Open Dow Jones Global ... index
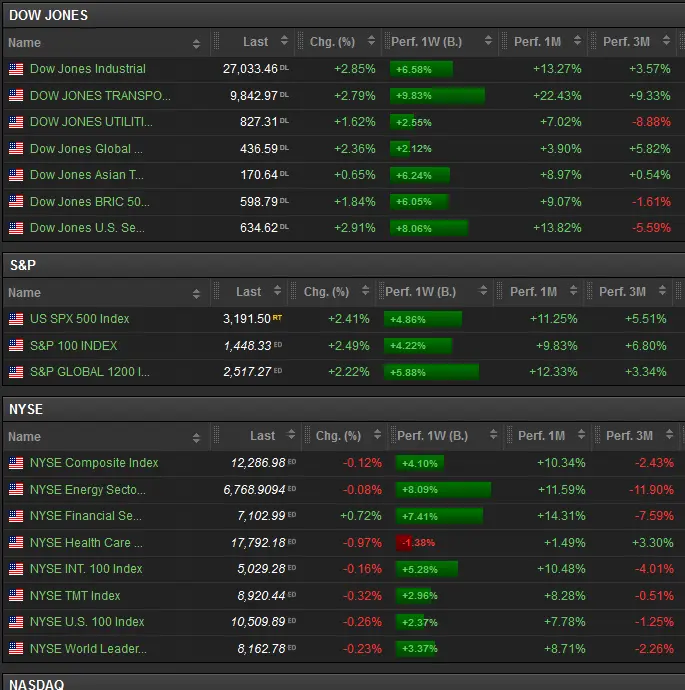 point(86,149)
